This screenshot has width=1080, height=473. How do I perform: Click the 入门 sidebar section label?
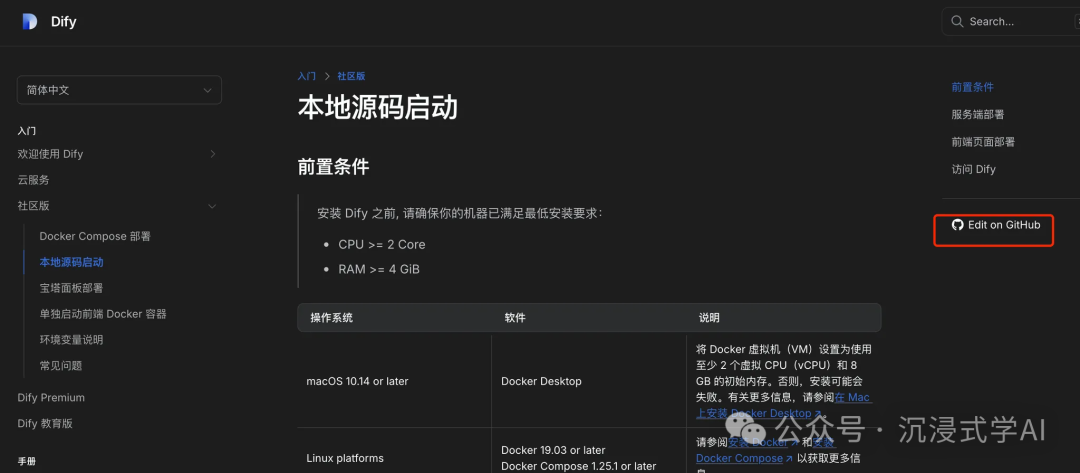(27, 131)
